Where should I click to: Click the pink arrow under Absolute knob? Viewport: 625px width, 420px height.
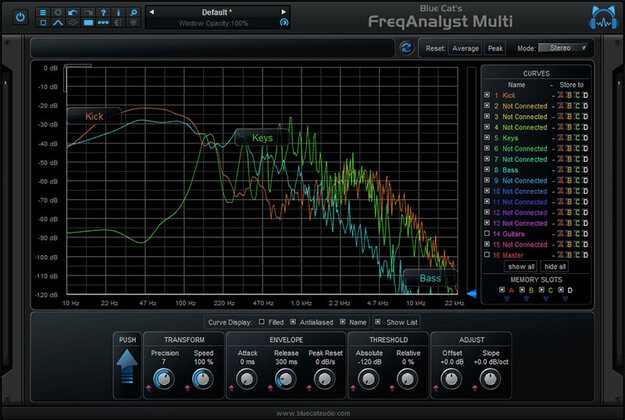click(353, 387)
